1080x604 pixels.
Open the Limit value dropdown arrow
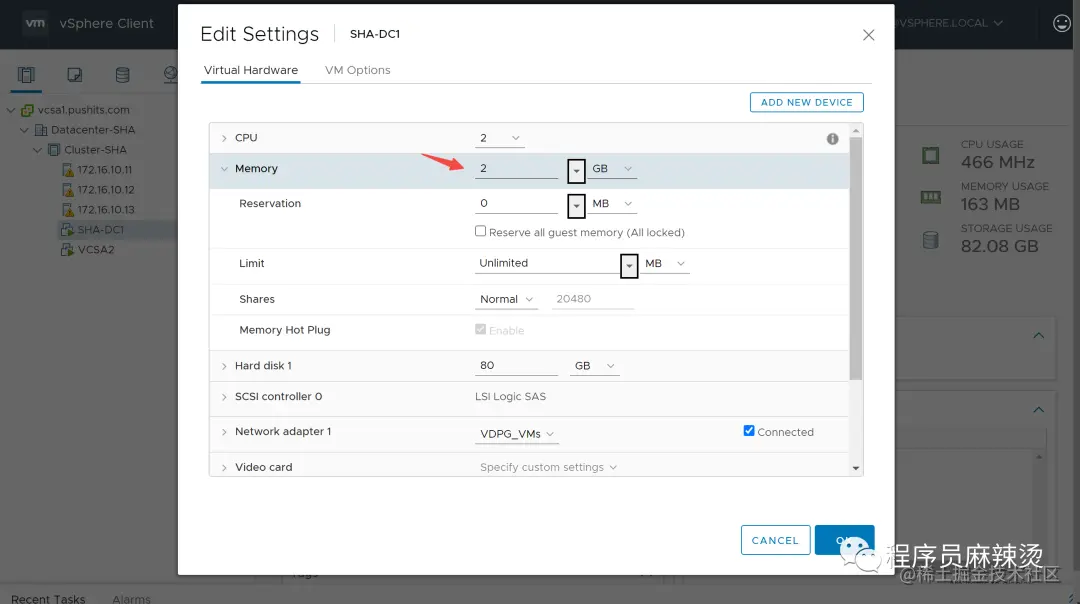(x=629, y=265)
